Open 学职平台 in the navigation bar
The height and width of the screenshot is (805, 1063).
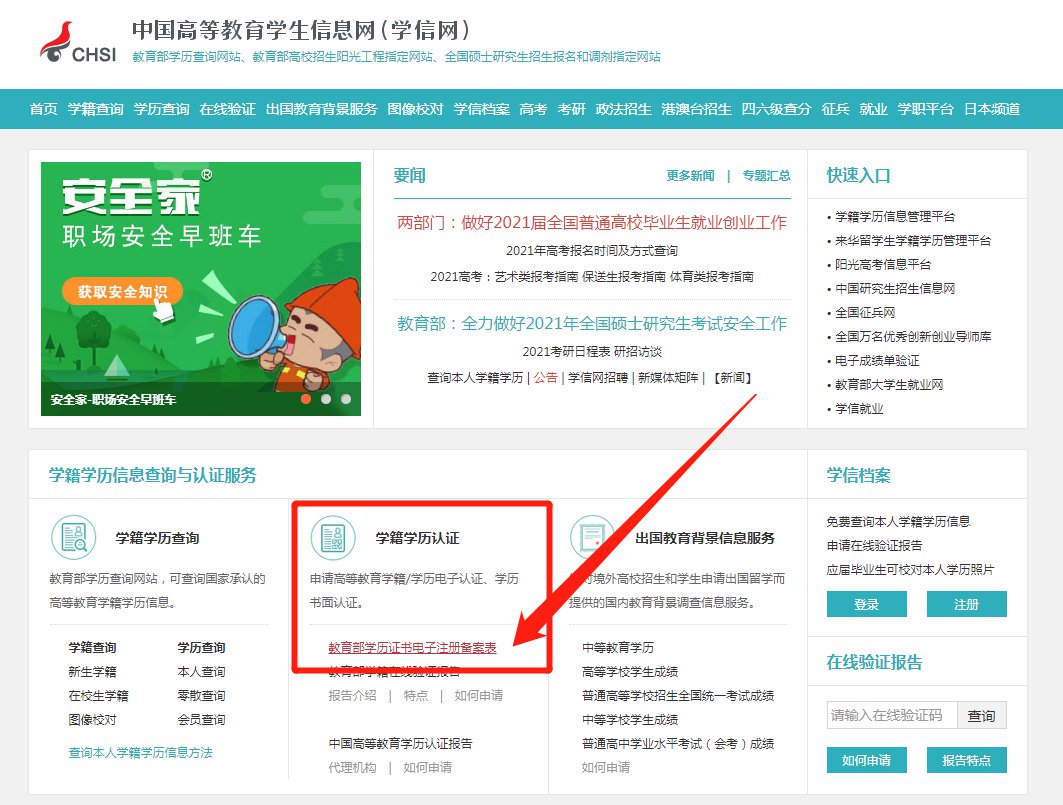point(925,109)
